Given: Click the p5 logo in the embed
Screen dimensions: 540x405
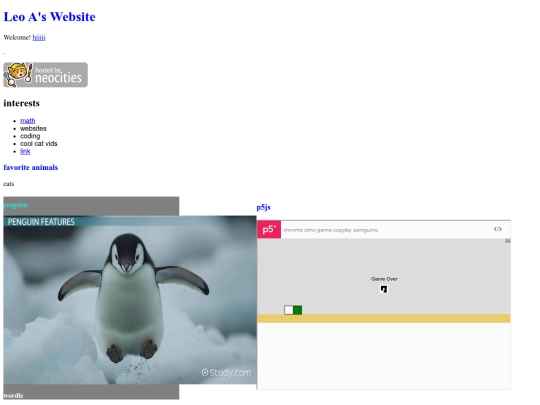Looking at the screenshot, I should pyautogui.click(x=269, y=229).
